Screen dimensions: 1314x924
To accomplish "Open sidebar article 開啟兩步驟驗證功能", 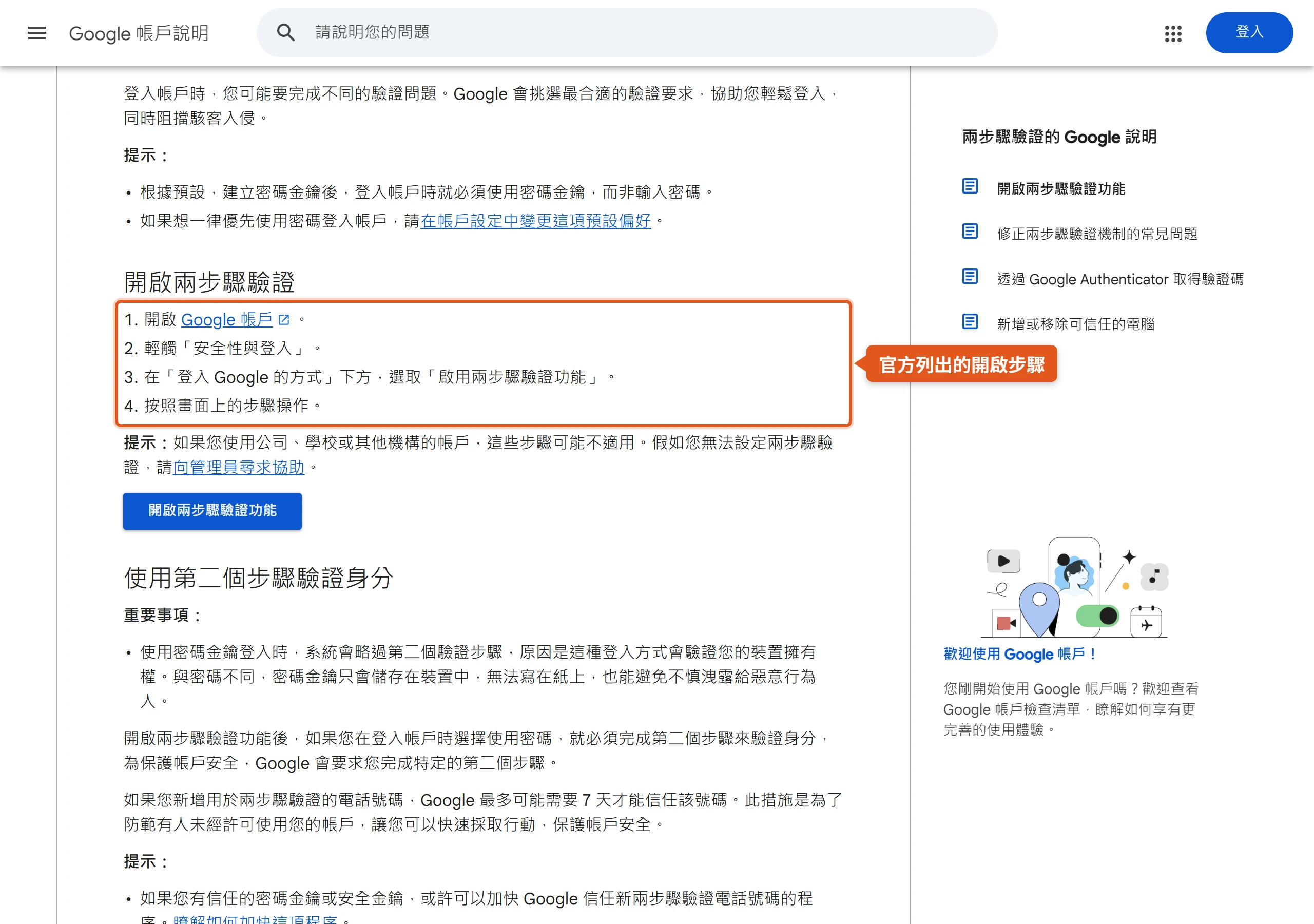I will click(1060, 188).
